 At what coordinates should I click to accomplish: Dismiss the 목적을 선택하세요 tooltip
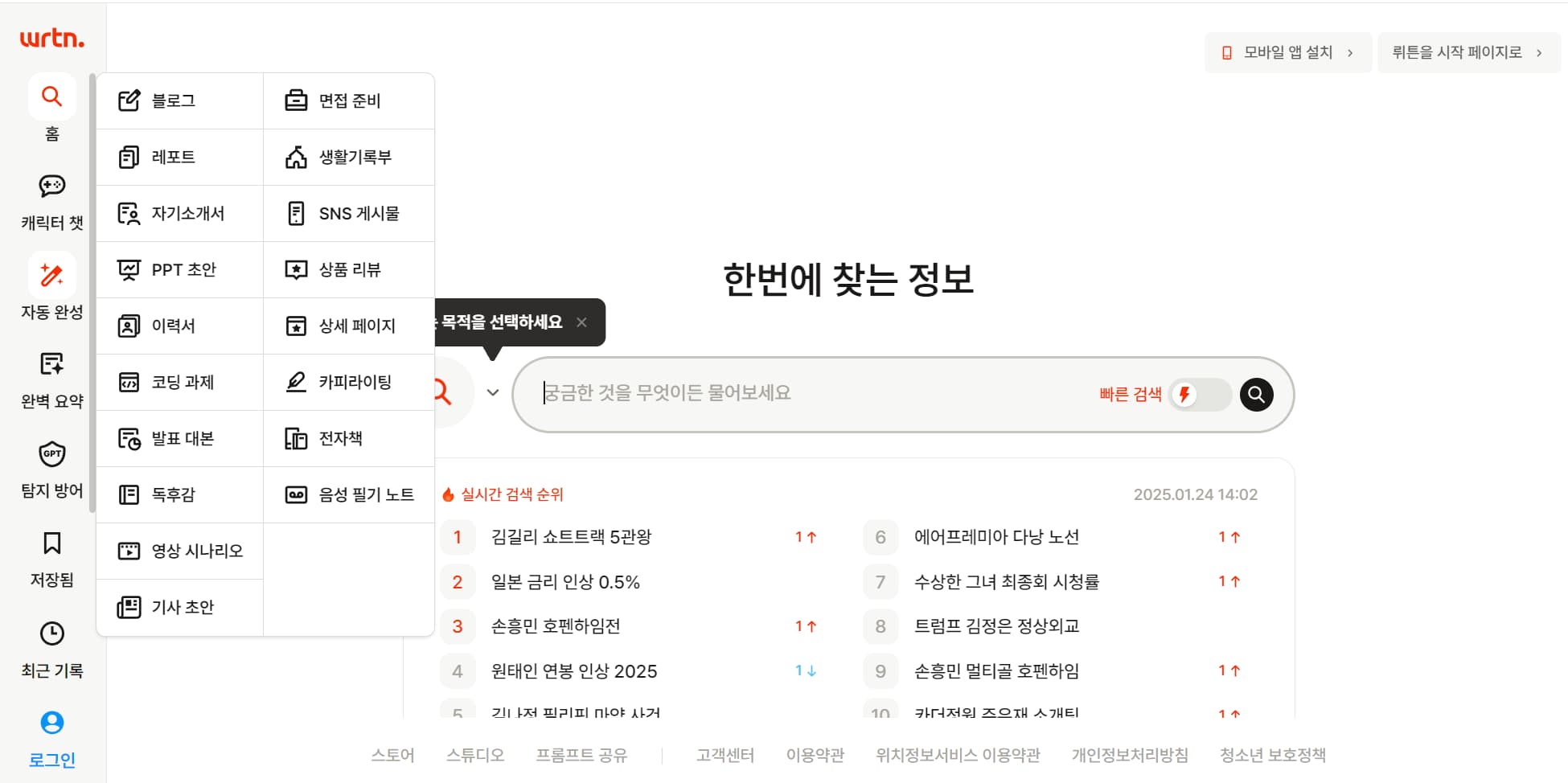coord(582,322)
